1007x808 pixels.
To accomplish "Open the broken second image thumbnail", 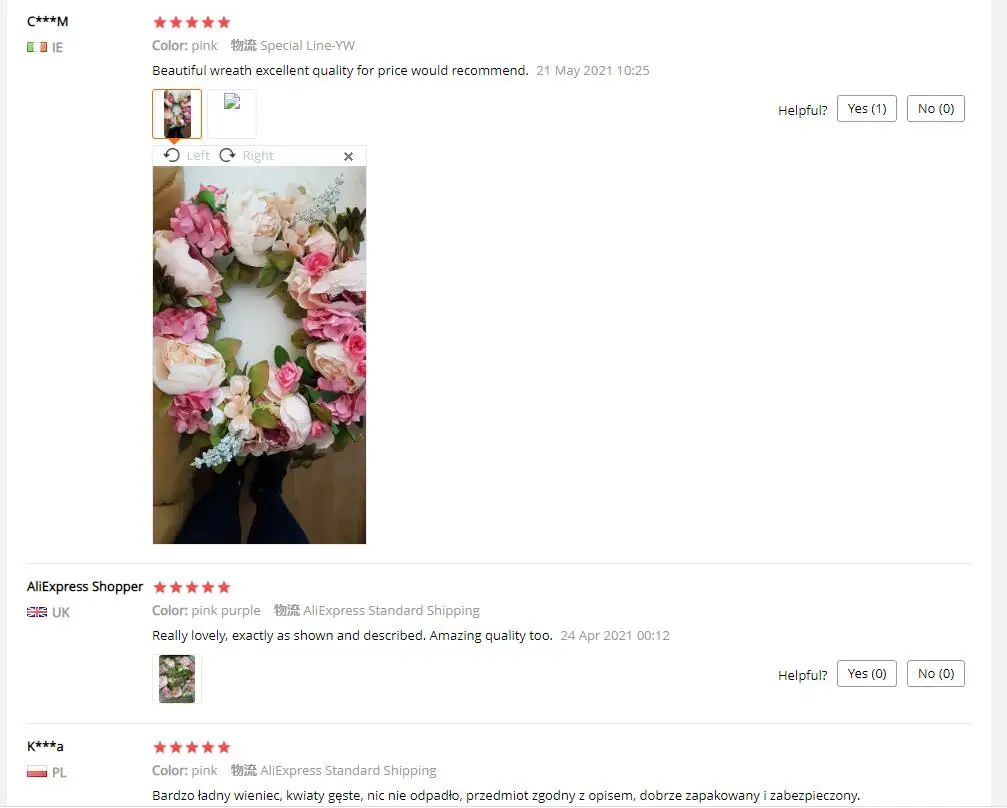I will pyautogui.click(x=232, y=114).
